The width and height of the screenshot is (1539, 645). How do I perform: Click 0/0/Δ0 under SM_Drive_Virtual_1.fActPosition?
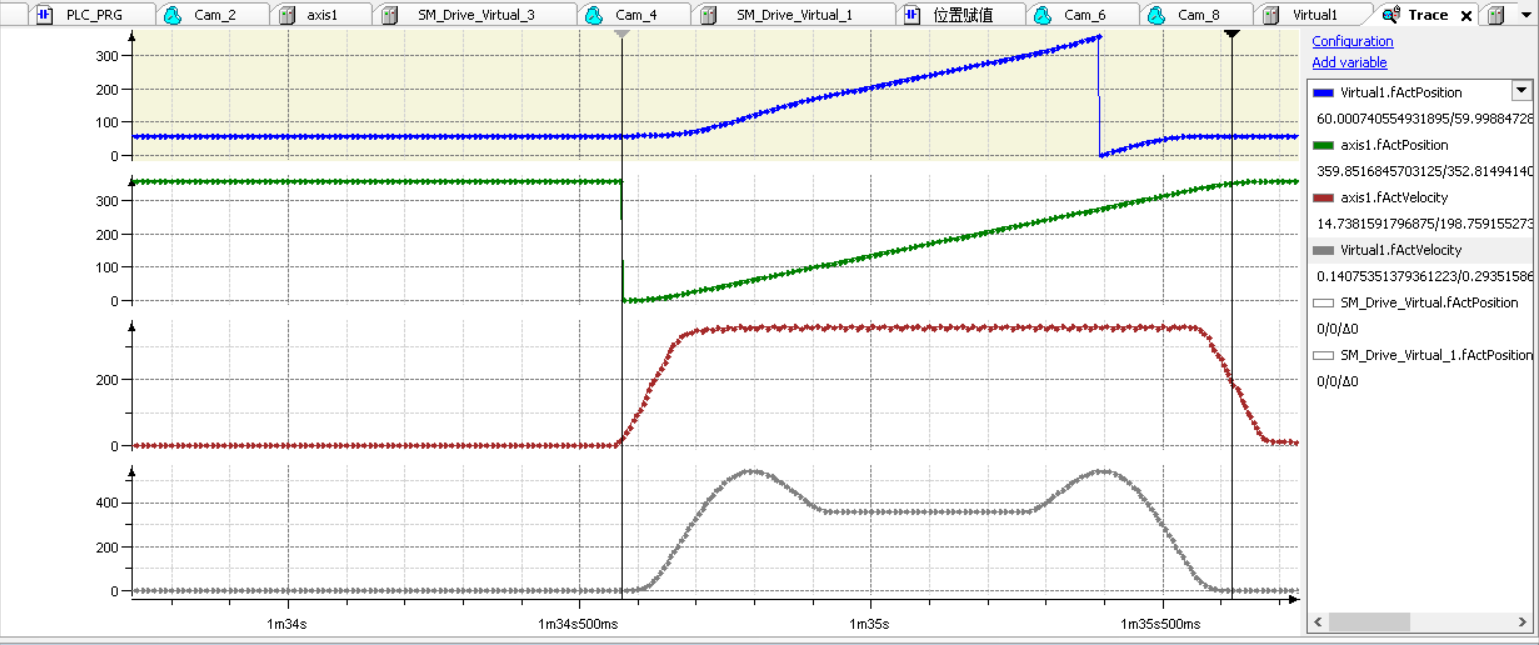point(1337,381)
